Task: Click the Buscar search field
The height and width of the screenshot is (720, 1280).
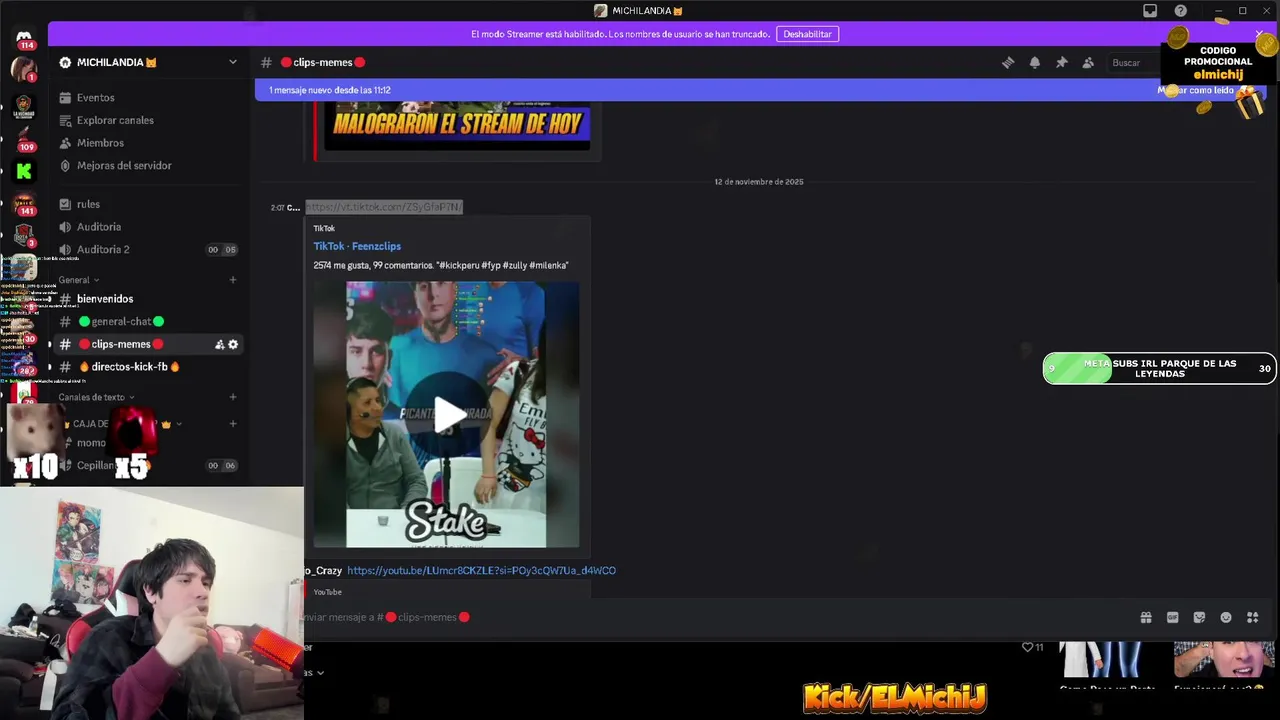Action: [1135, 63]
